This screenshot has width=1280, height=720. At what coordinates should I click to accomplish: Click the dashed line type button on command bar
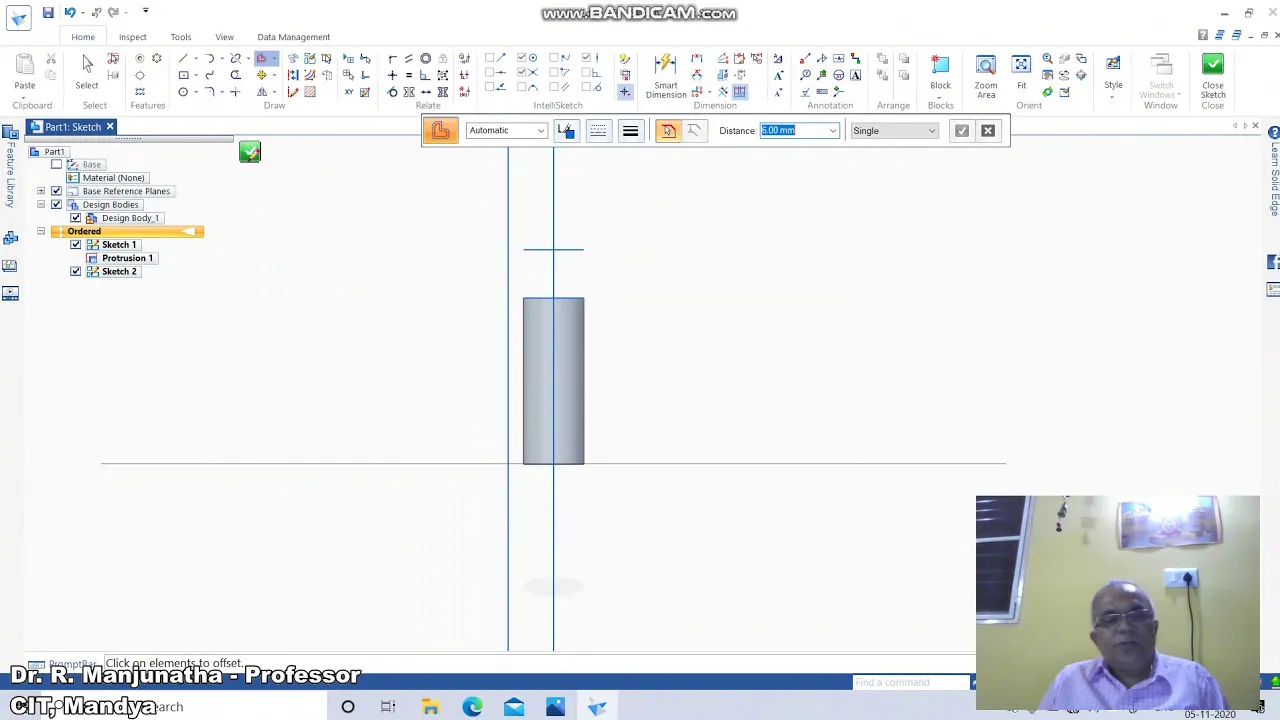pyautogui.click(x=598, y=130)
